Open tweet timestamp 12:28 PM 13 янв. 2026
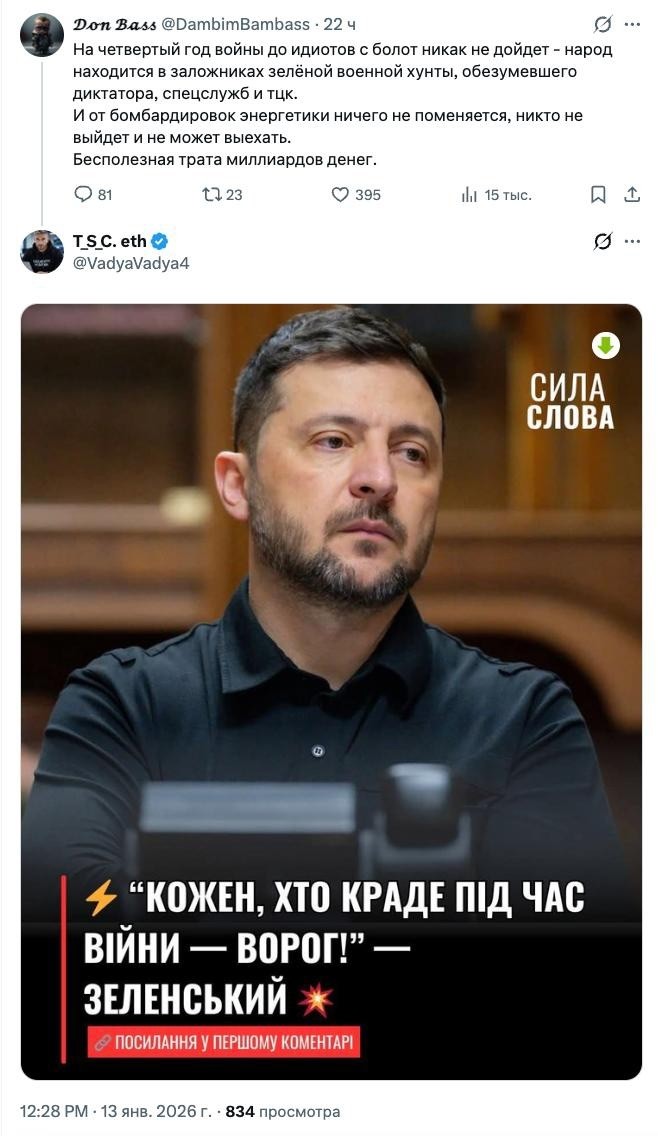Screen dimensions: 658x1136 click(117, 1111)
